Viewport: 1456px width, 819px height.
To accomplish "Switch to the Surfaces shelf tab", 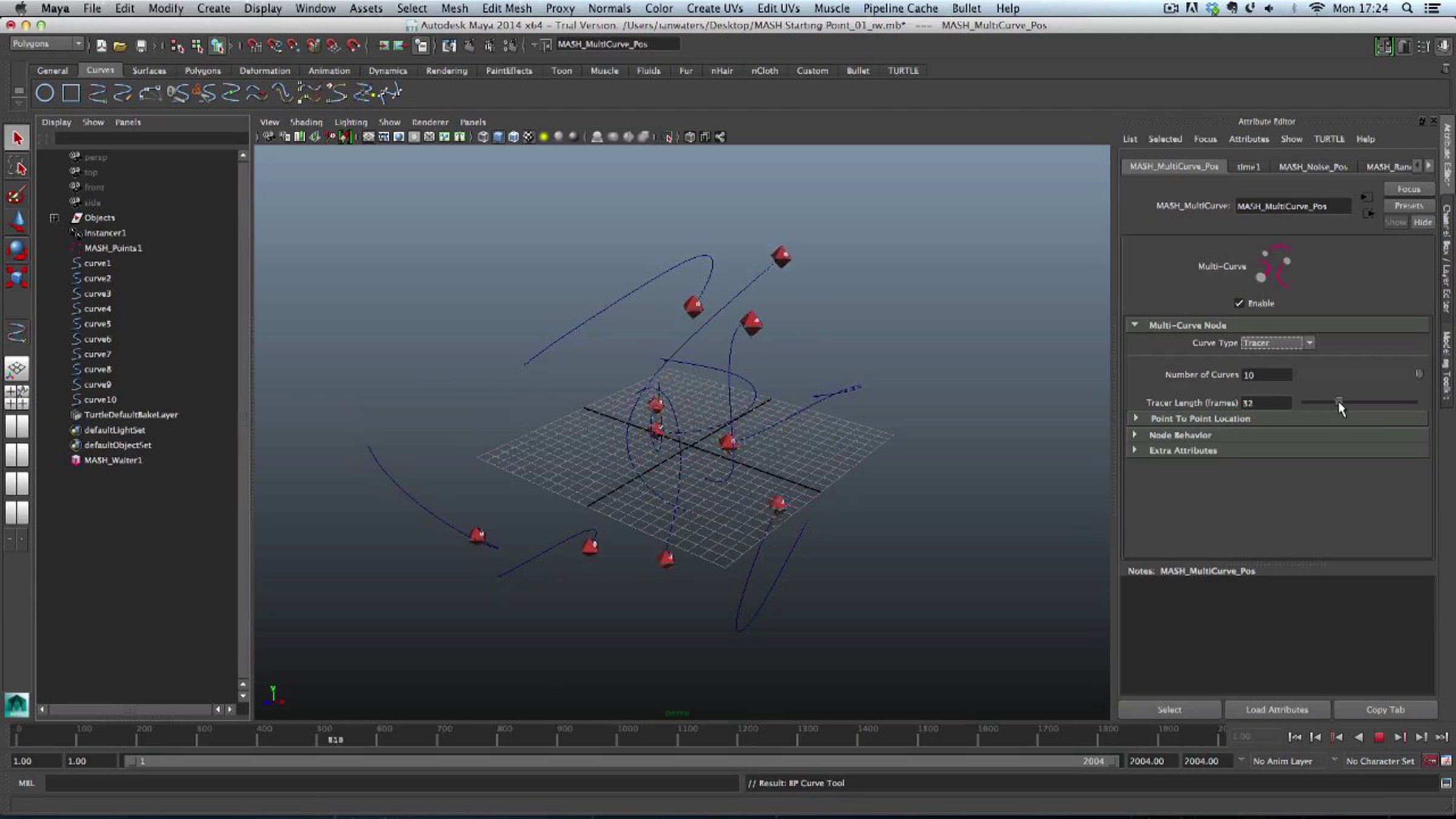I will tap(149, 70).
